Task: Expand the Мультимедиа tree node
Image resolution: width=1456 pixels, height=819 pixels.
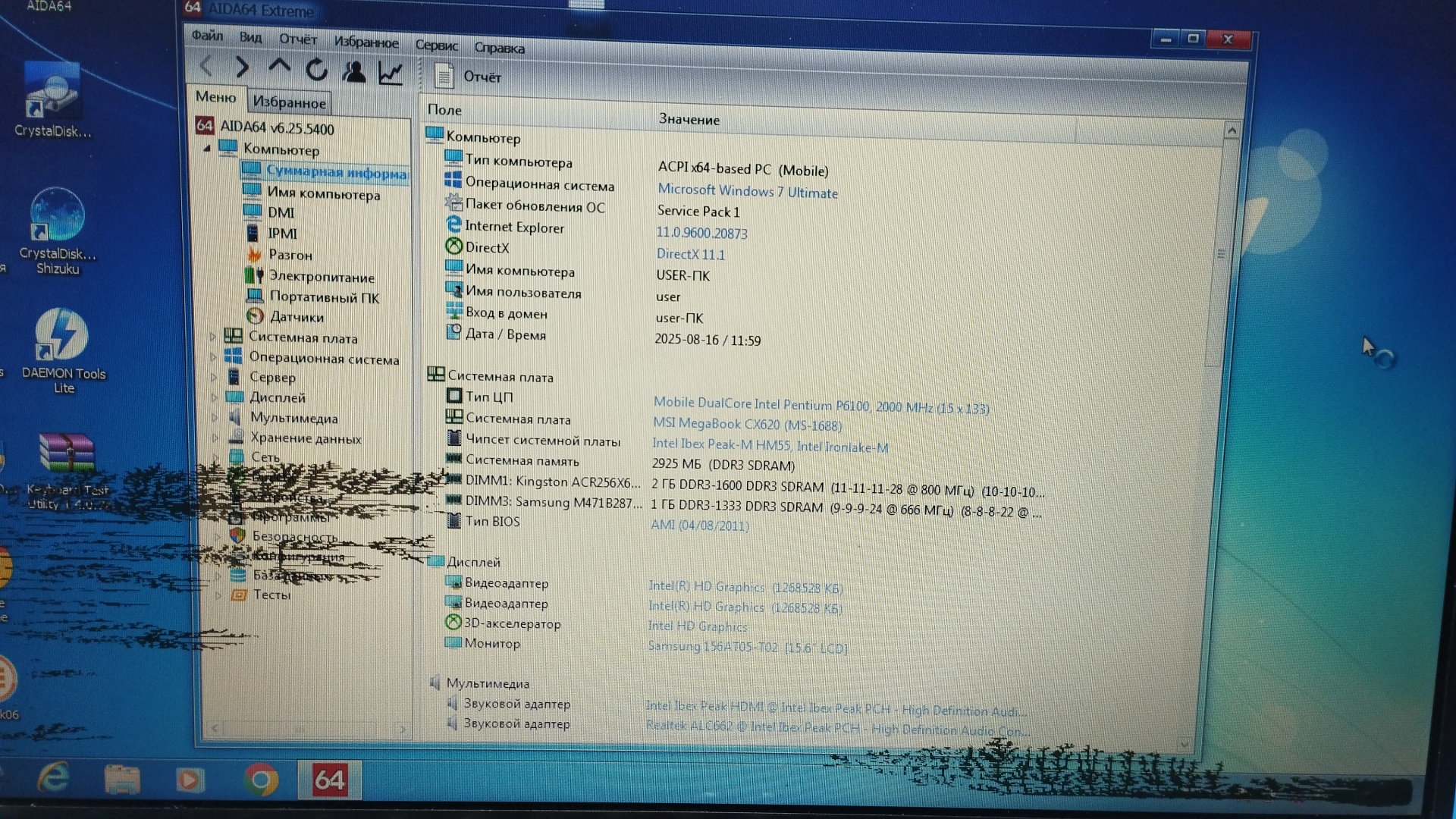Action: (x=215, y=417)
